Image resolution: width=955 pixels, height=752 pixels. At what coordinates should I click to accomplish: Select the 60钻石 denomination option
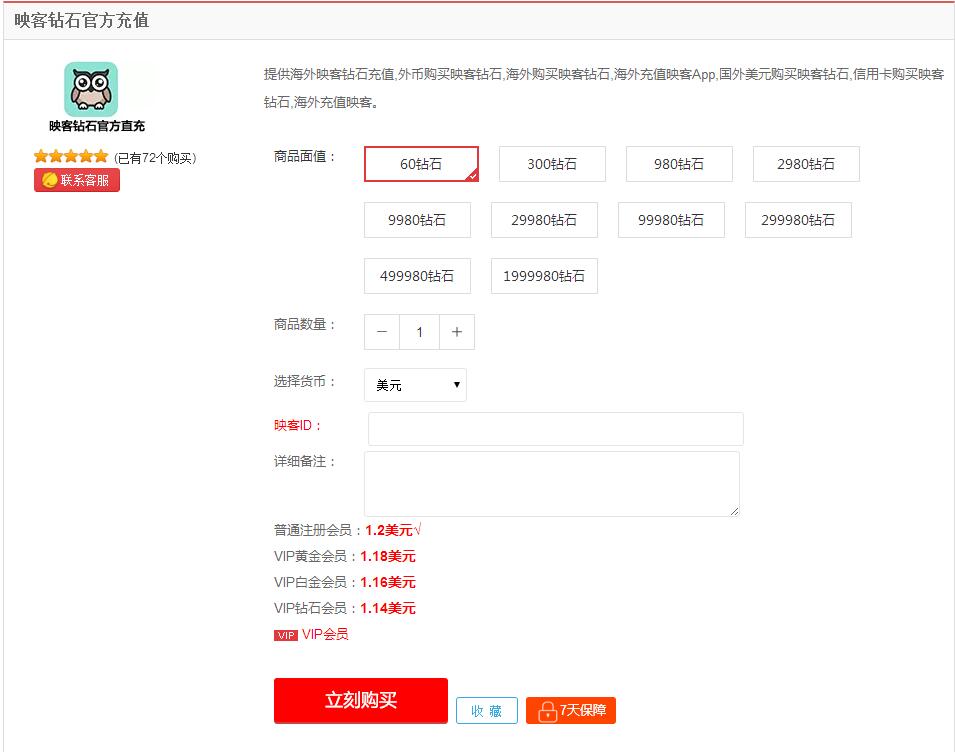pos(421,164)
